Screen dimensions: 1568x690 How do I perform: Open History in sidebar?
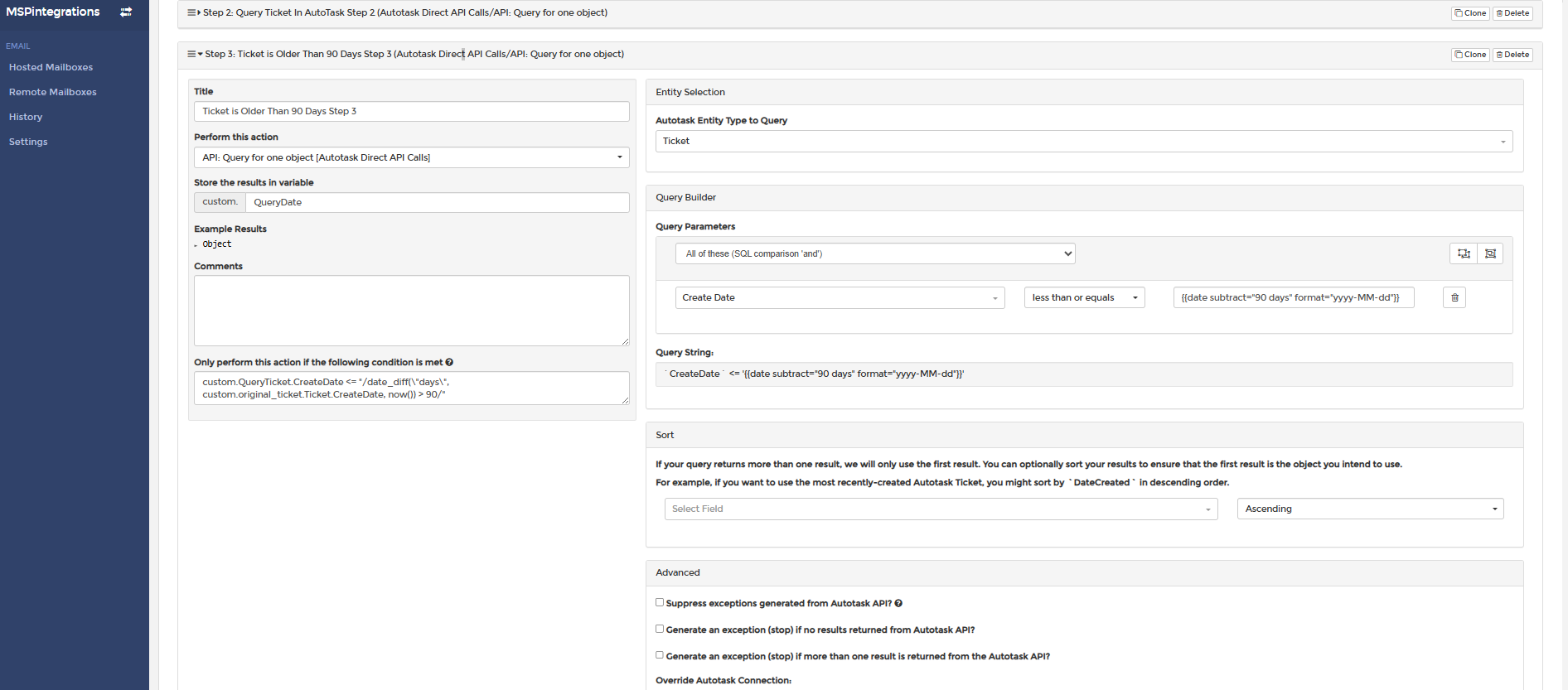[x=26, y=117]
